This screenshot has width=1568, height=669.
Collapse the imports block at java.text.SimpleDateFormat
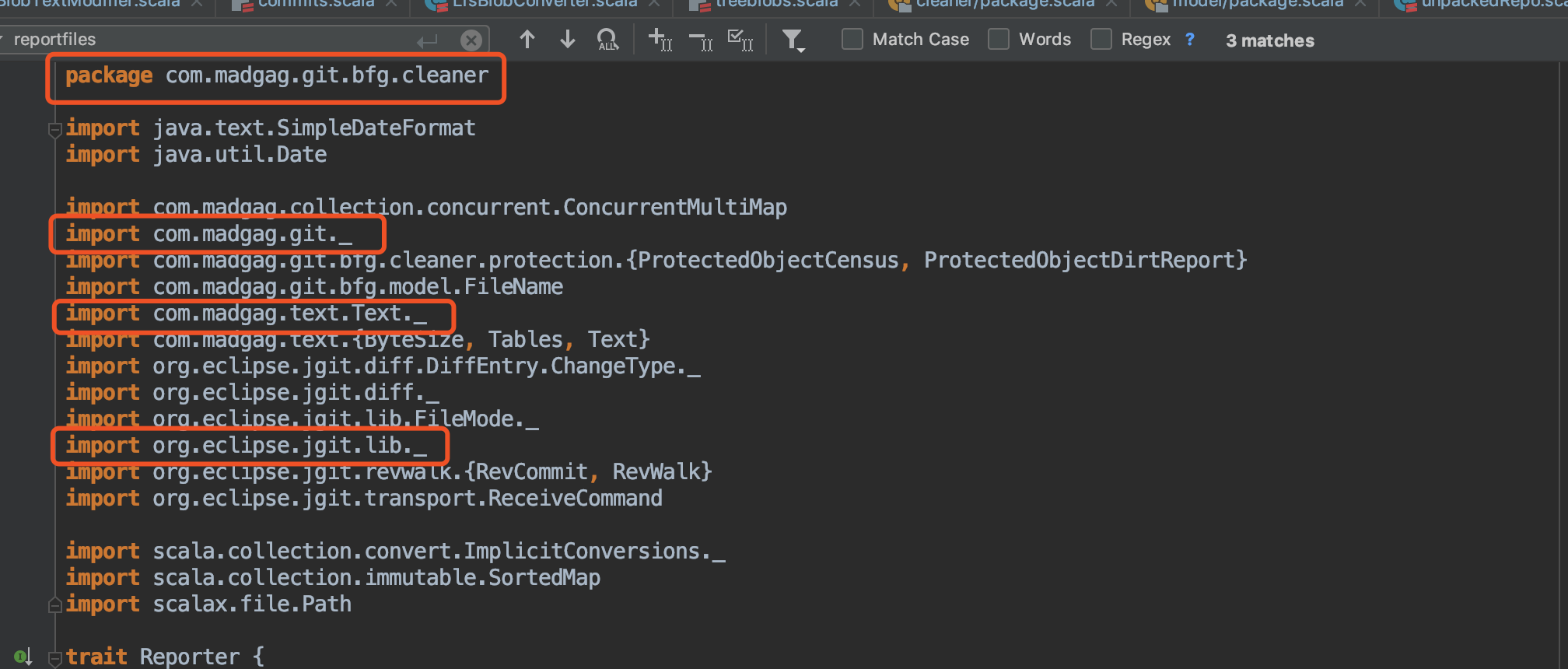click(55, 130)
